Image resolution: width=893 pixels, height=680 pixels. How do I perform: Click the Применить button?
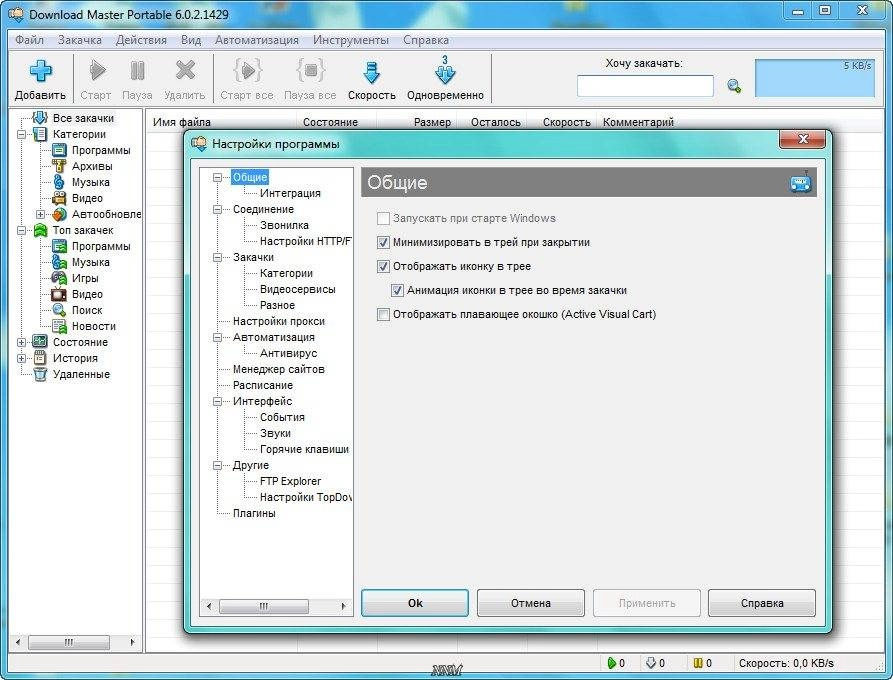click(x=646, y=603)
